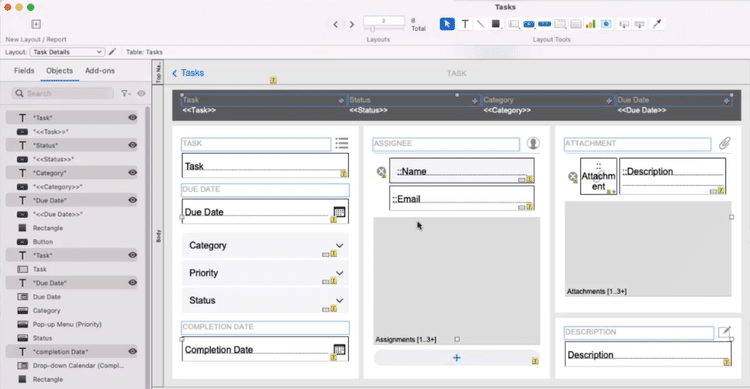
Task: Click the New Layout / Report icon
Action: 36,24
